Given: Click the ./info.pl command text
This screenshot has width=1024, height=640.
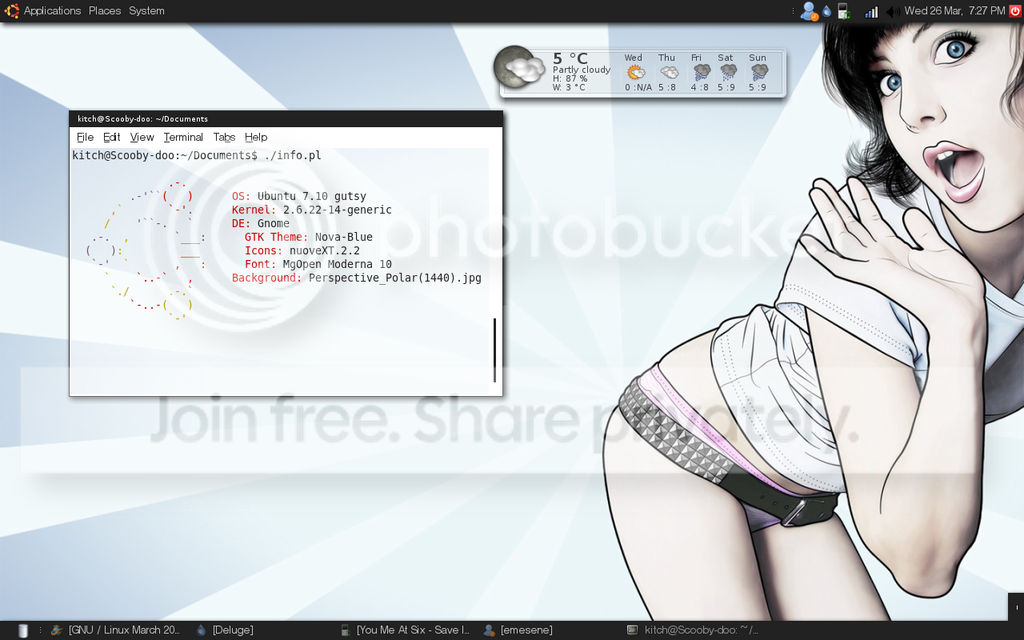Looking at the screenshot, I should 293,155.
